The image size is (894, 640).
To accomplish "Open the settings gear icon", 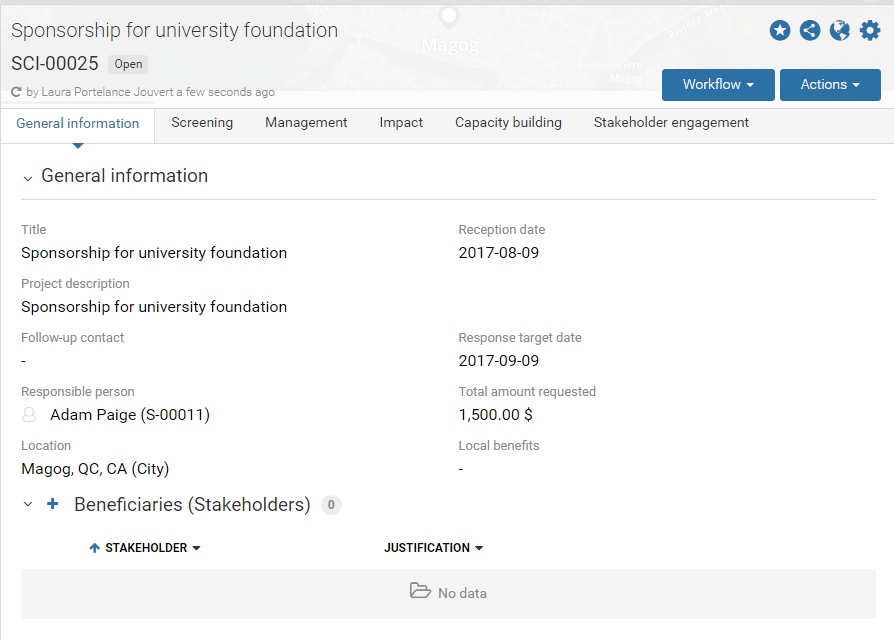I will 870,30.
